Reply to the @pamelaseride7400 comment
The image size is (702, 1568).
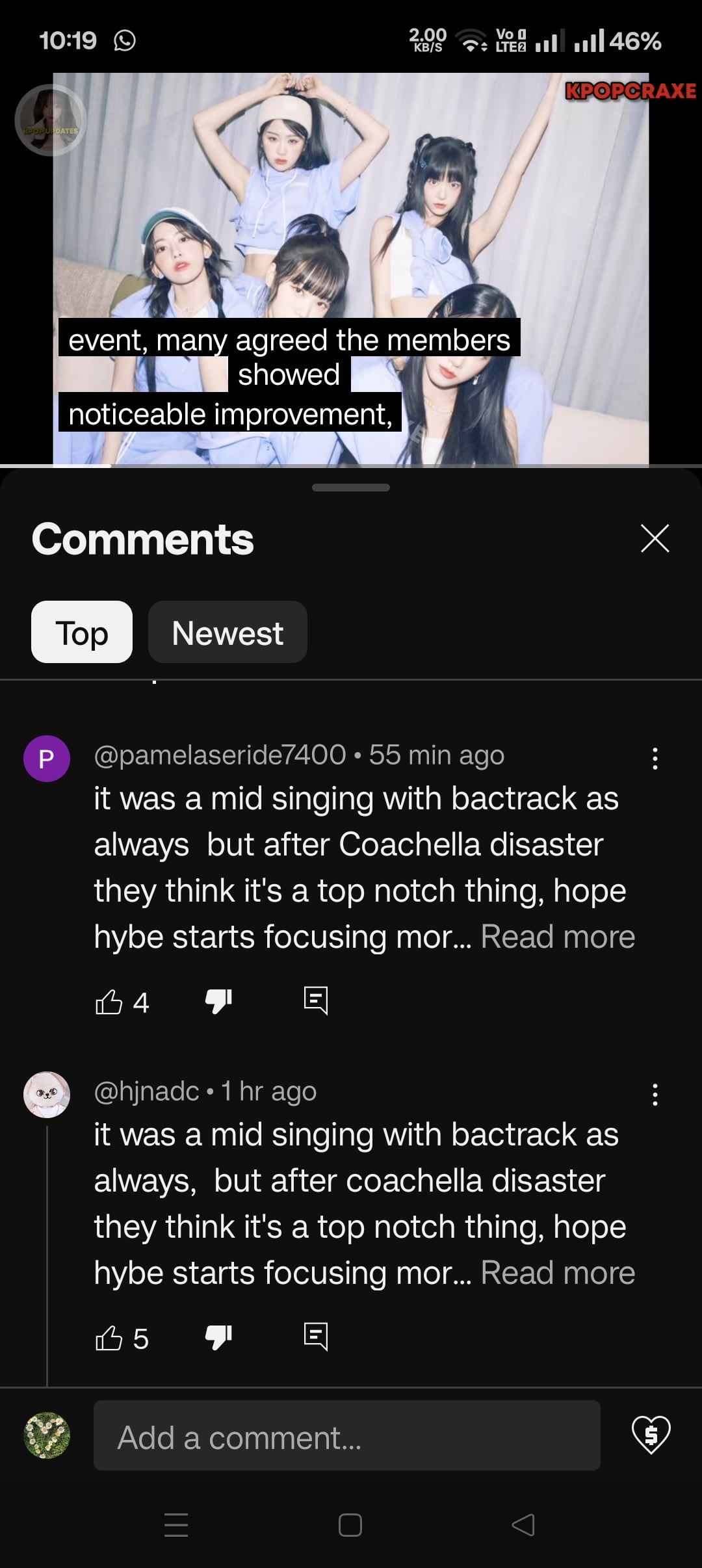[x=316, y=1000]
